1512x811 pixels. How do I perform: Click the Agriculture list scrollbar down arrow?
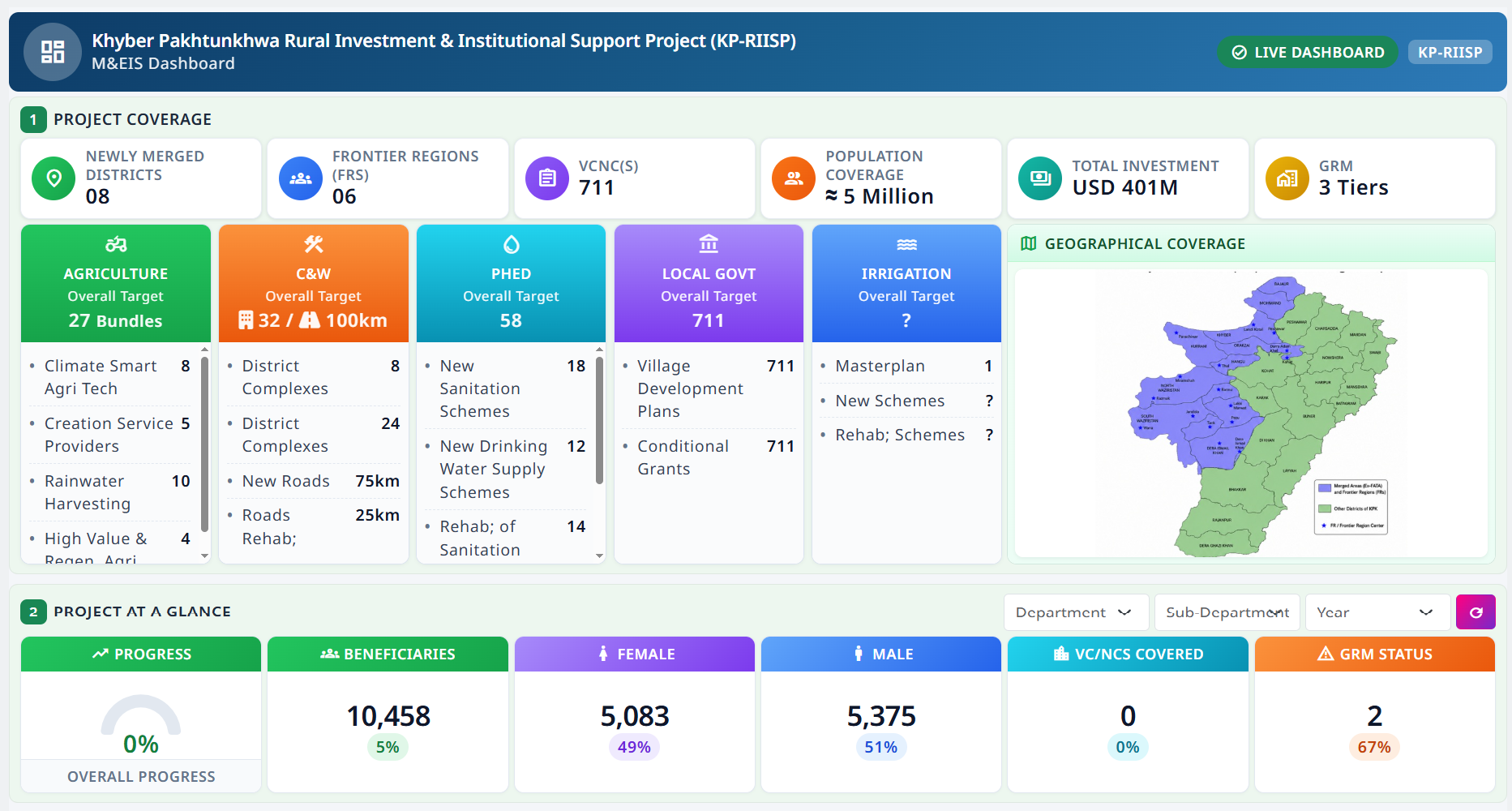tap(204, 556)
